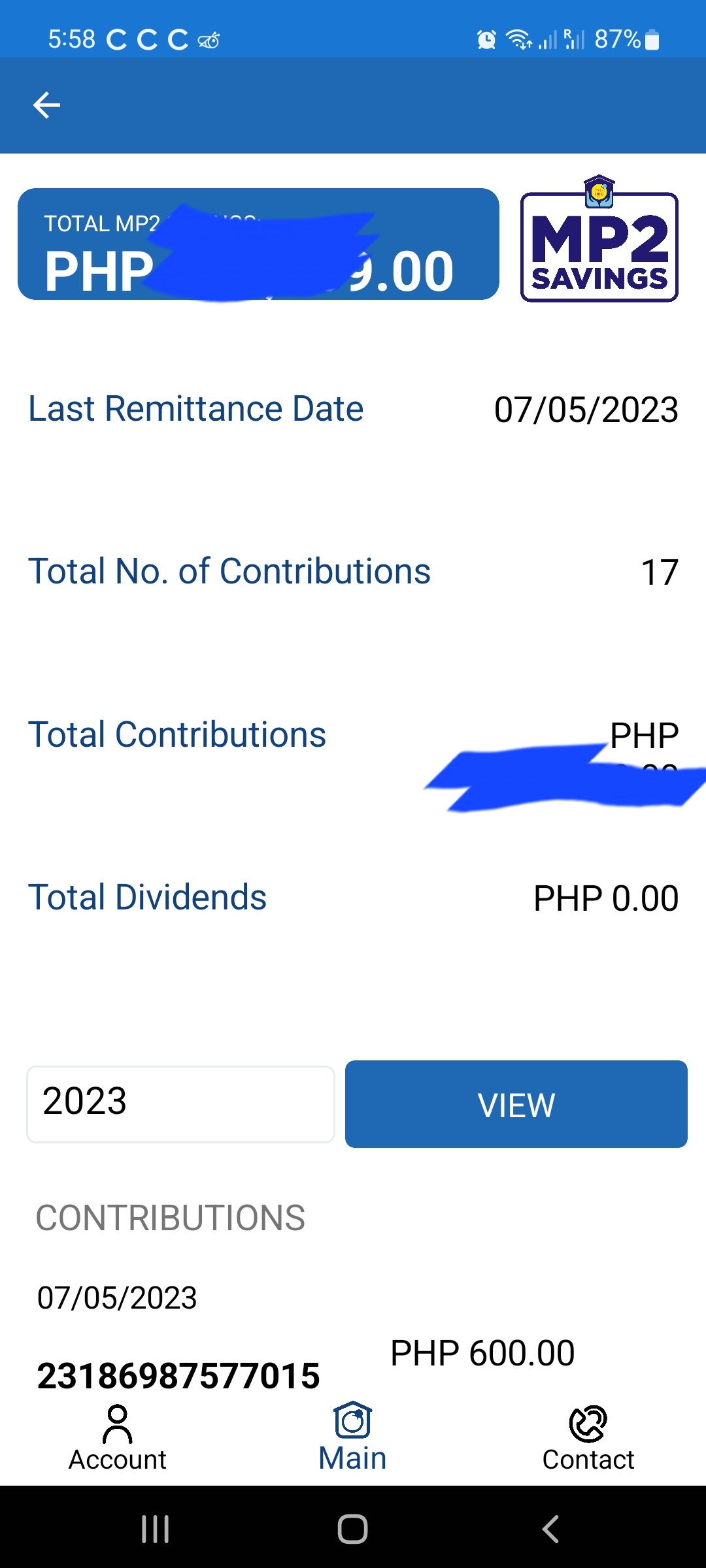Viewport: 706px width, 1568px height.
Task: Tap the battery indicator in status bar
Action: [x=652, y=40]
